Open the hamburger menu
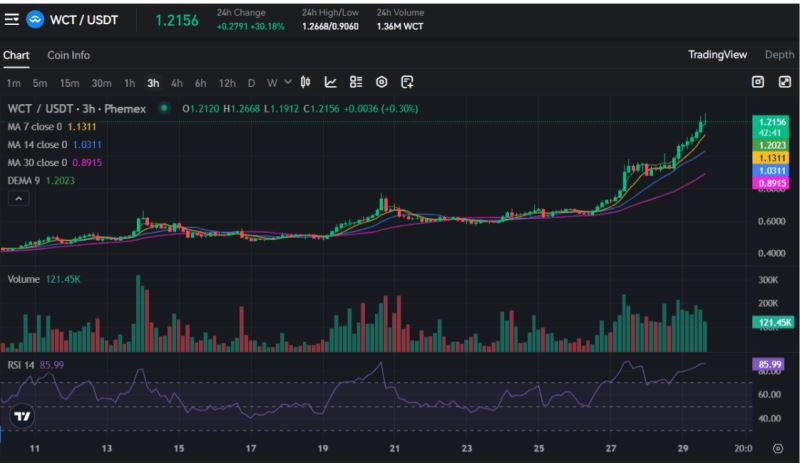800x463 pixels. click(x=11, y=19)
